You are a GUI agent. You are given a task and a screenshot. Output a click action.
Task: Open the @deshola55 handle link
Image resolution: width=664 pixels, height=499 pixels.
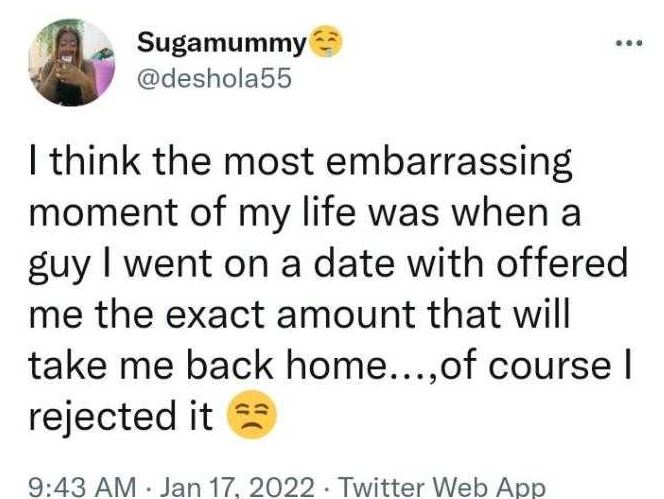[x=214, y=78]
